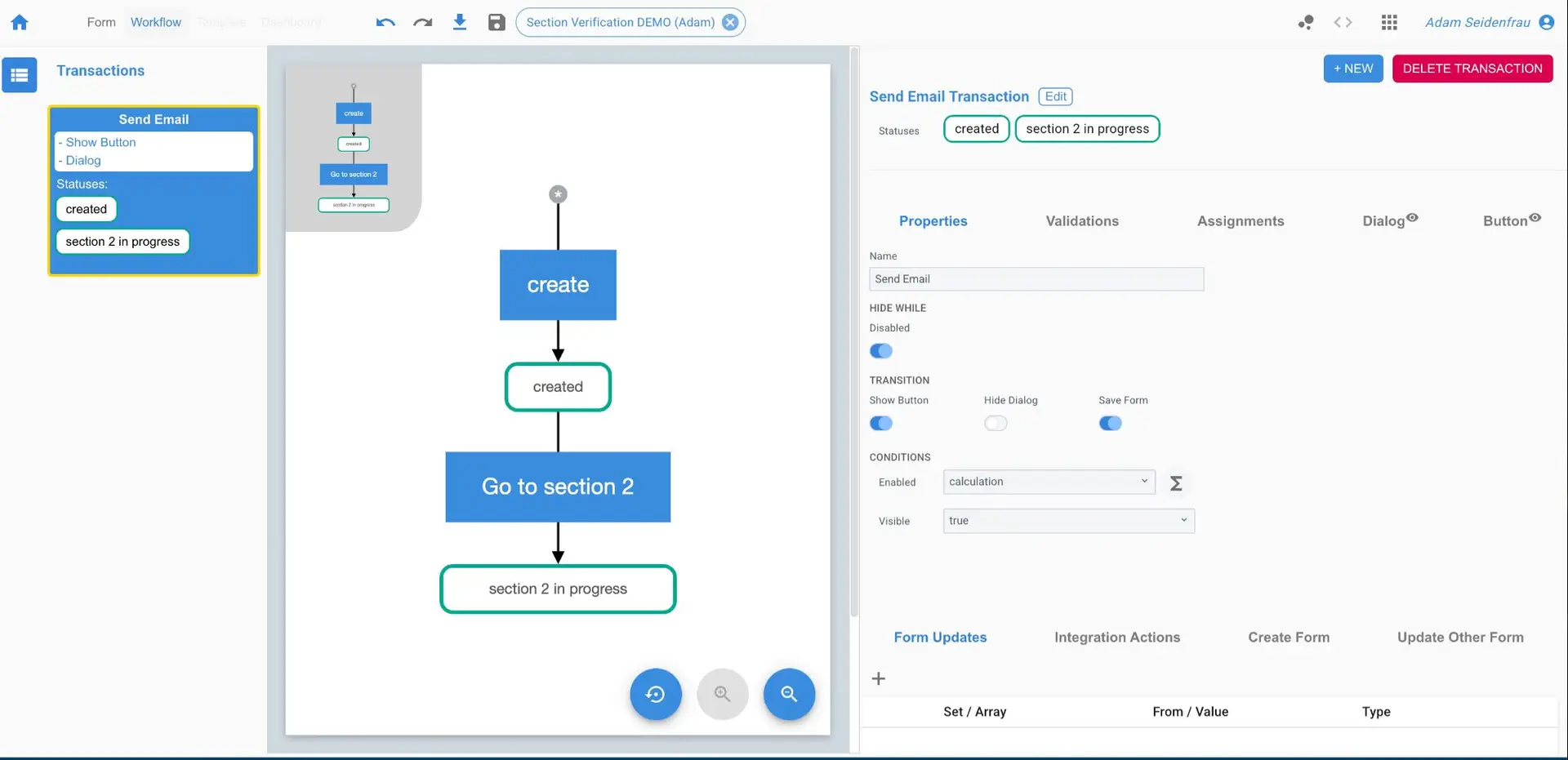Click the sigma calculation icon next to Enabled
This screenshot has width=1568, height=760.
click(1177, 482)
